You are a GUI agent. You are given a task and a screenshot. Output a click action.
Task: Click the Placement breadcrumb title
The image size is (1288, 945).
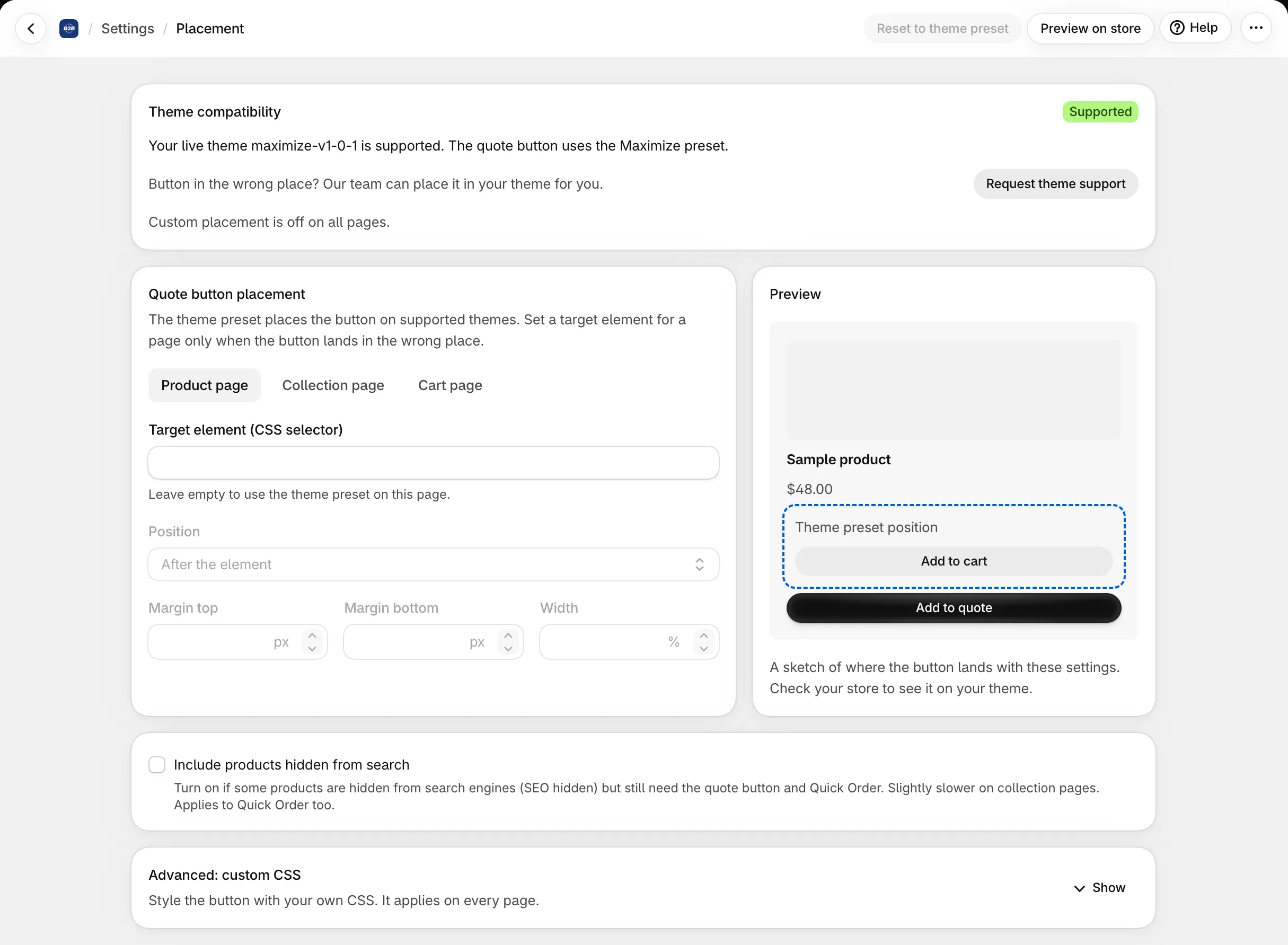[210, 28]
